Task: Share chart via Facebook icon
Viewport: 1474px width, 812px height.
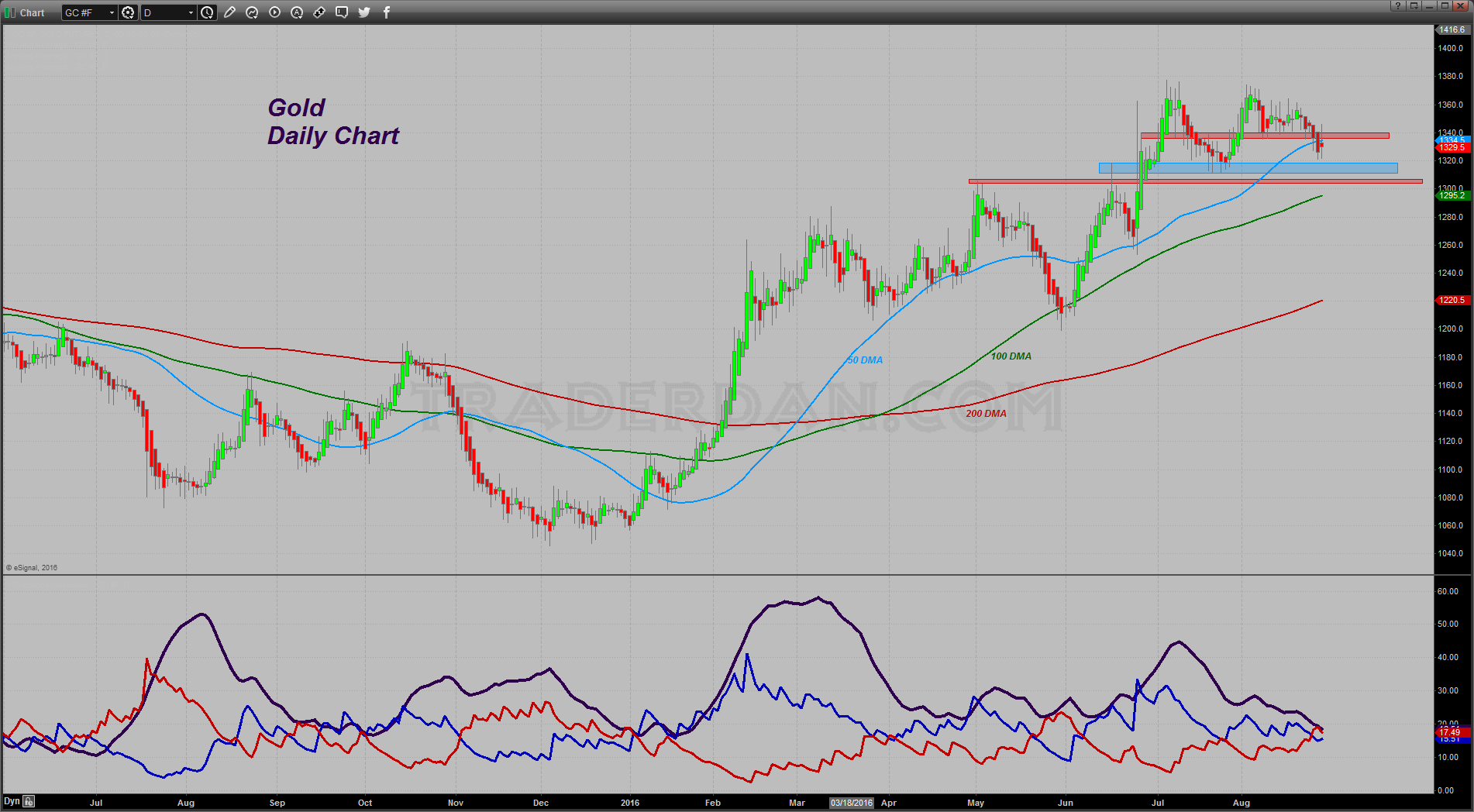Action: pyautogui.click(x=387, y=12)
